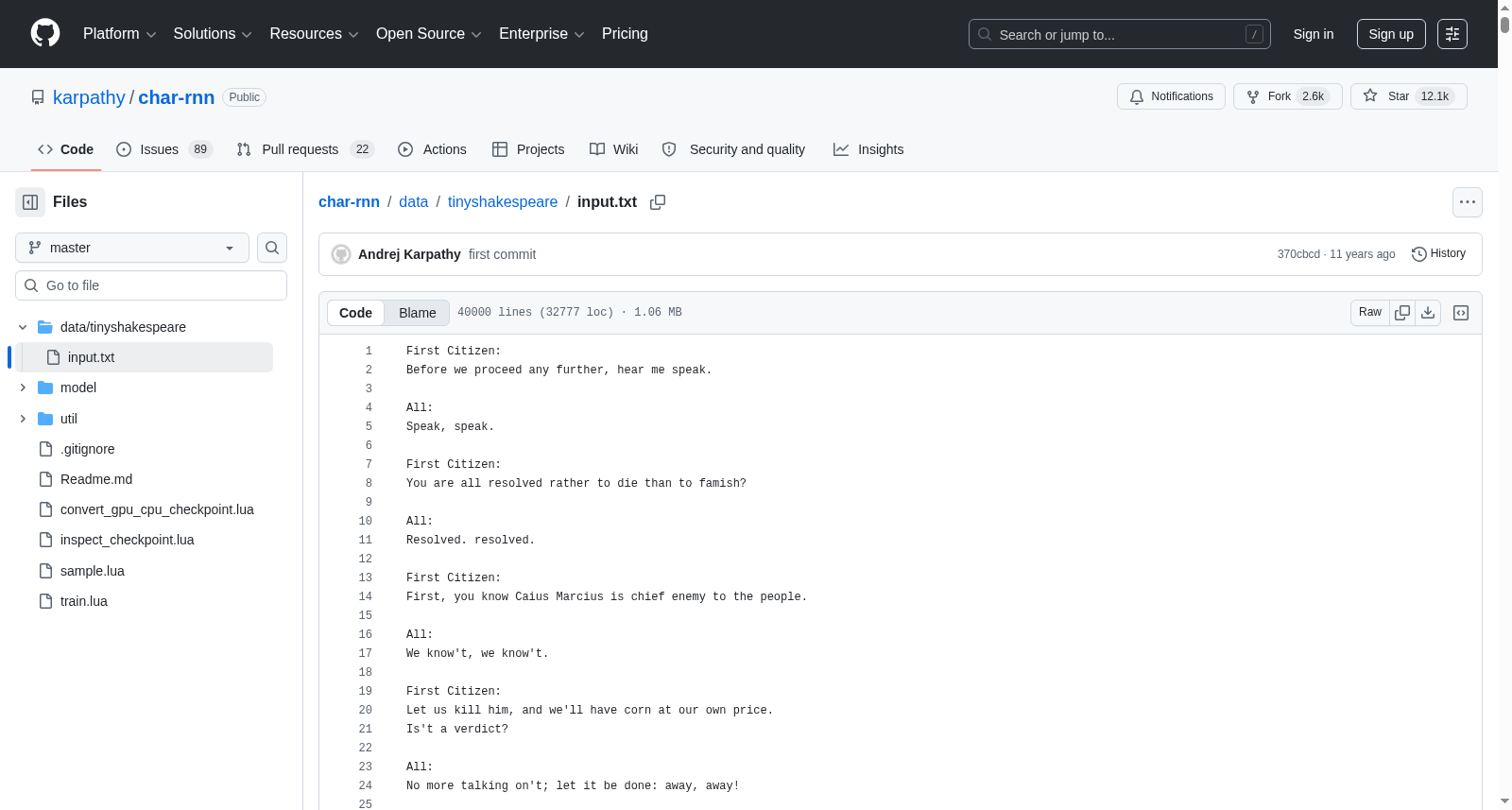This screenshot has width=1512, height=810.
Task: Search files with the magnifier button
Action: (272, 248)
